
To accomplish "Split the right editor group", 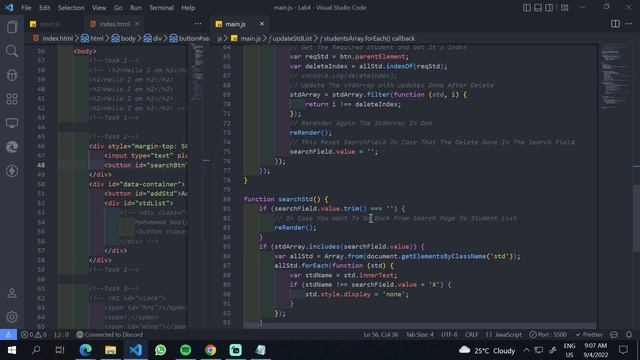I will (x=615, y=24).
